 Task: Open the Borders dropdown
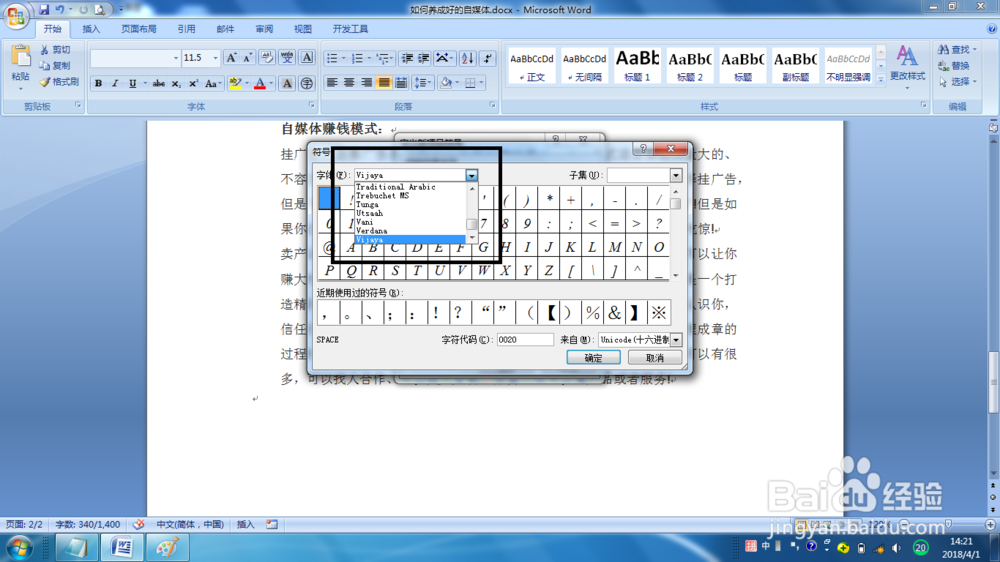pyautogui.click(x=482, y=83)
